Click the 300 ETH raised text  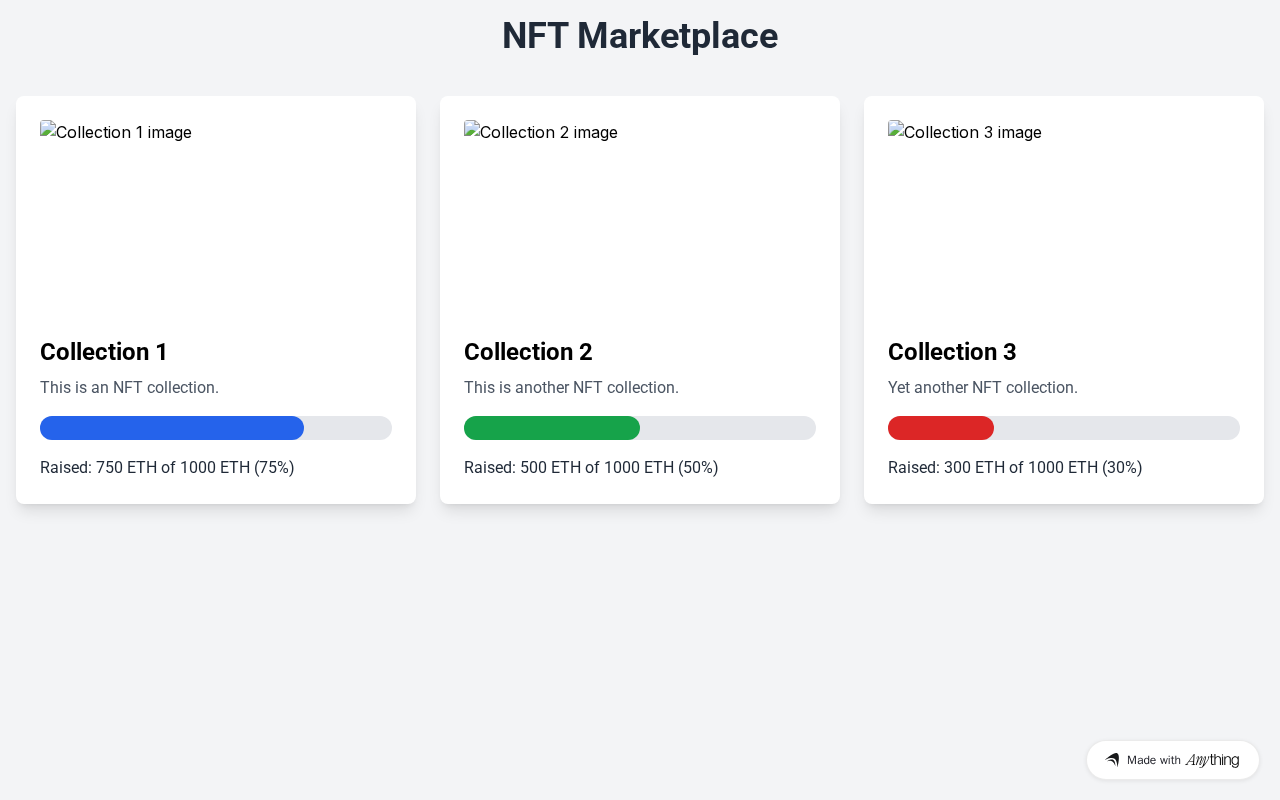pos(1015,467)
